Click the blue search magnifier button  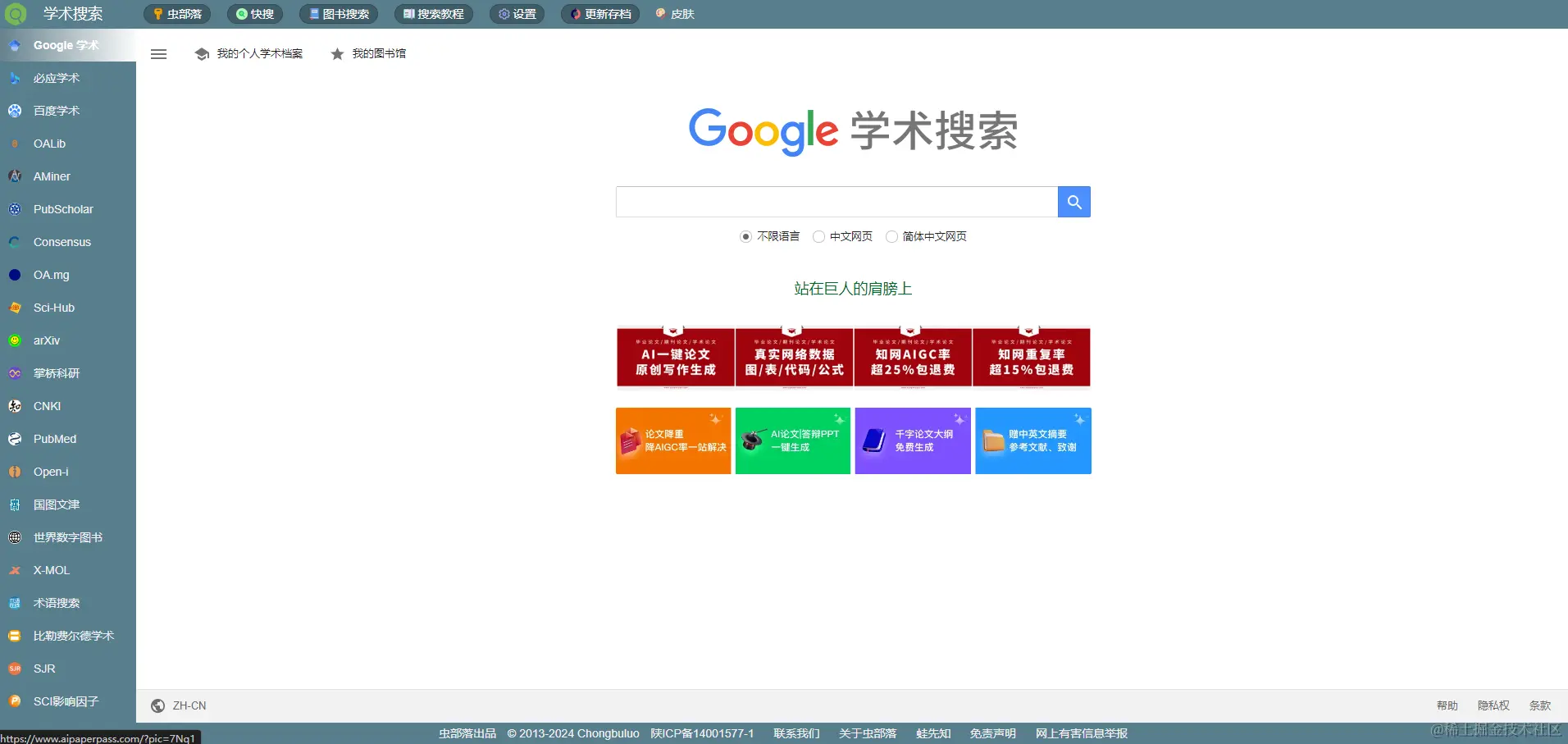(x=1074, y=202)
